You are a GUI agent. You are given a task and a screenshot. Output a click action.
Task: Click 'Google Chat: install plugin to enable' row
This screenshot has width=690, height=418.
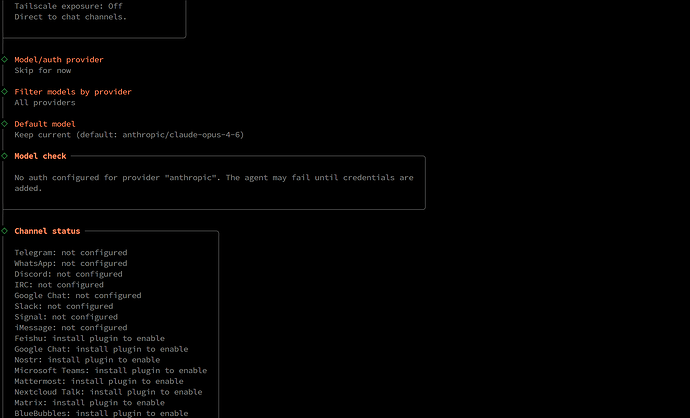(x=101, y=349)
